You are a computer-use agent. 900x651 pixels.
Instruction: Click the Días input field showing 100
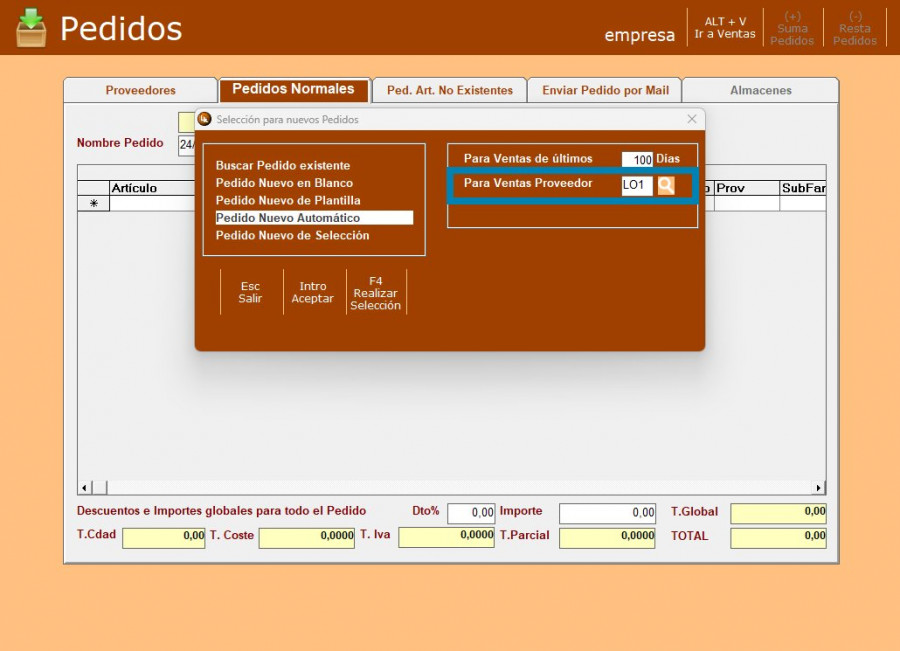coord(637,160)
